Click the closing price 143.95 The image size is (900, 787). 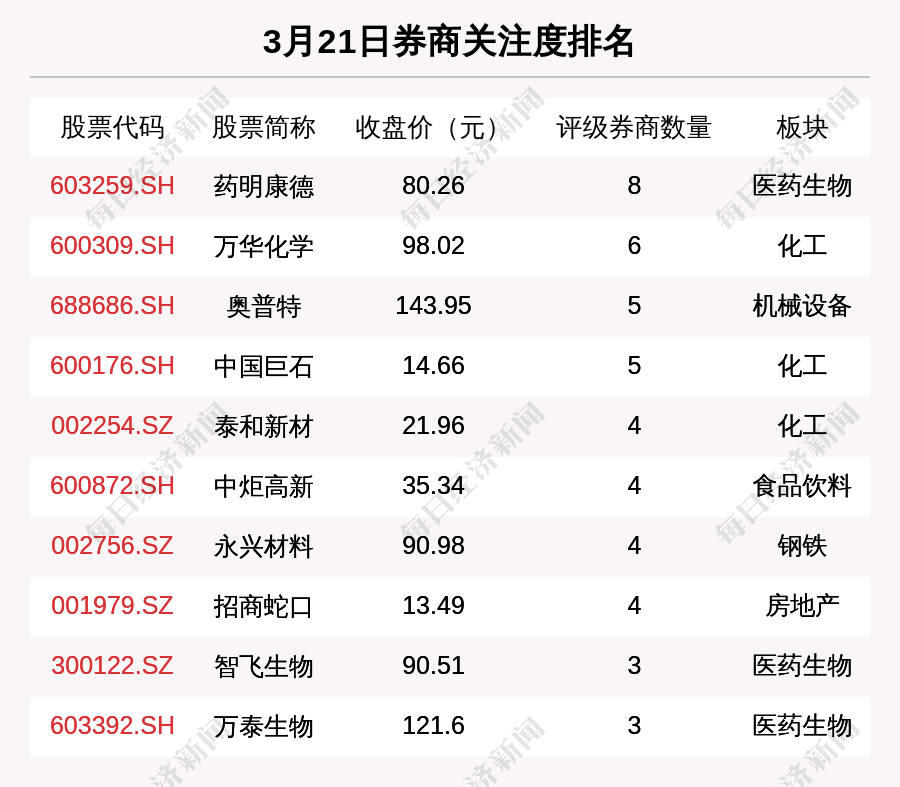pyautogui.click(x=433, y=305)
